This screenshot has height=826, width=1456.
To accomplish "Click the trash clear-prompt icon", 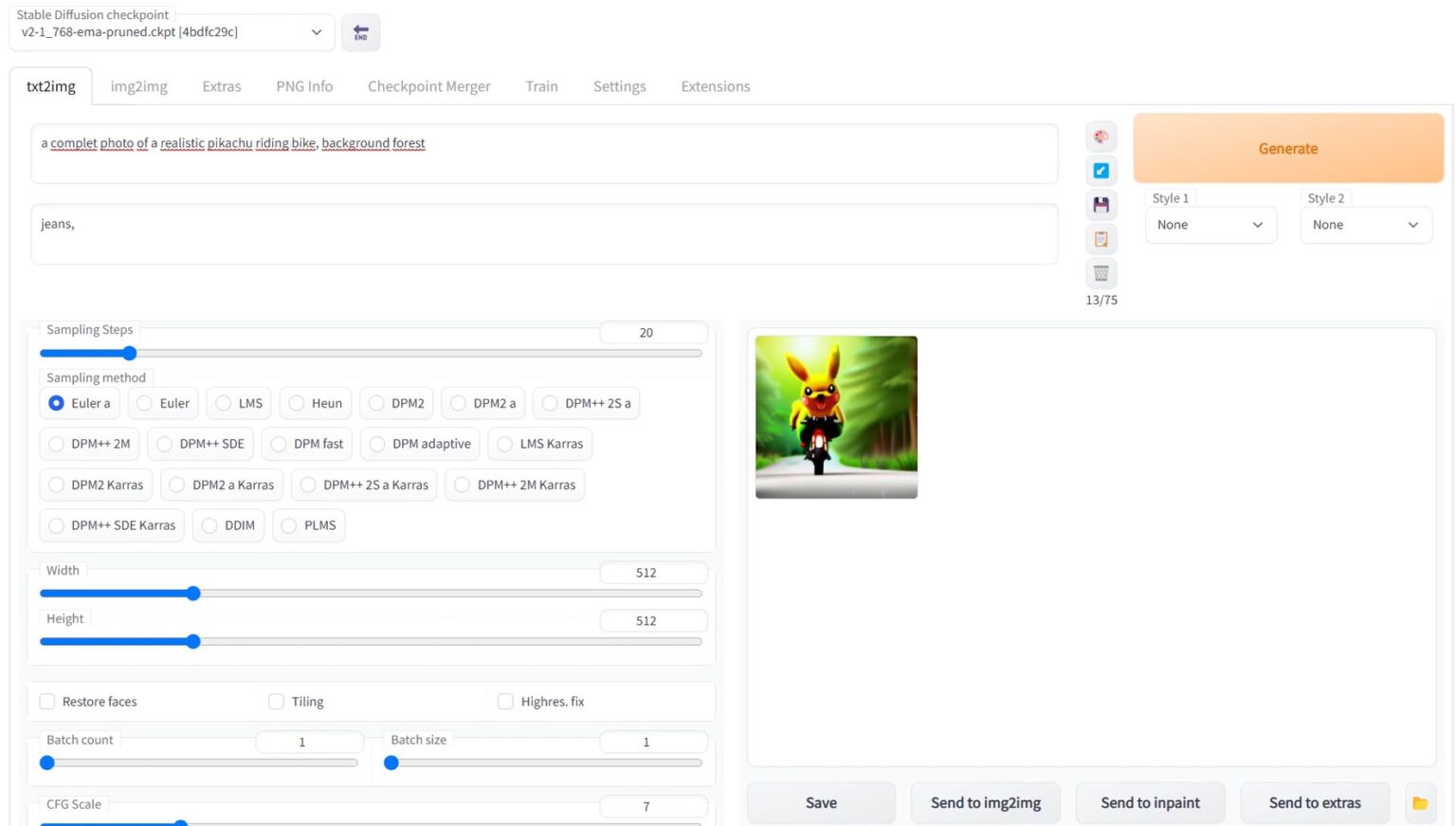I will (x=1101, y=273).
